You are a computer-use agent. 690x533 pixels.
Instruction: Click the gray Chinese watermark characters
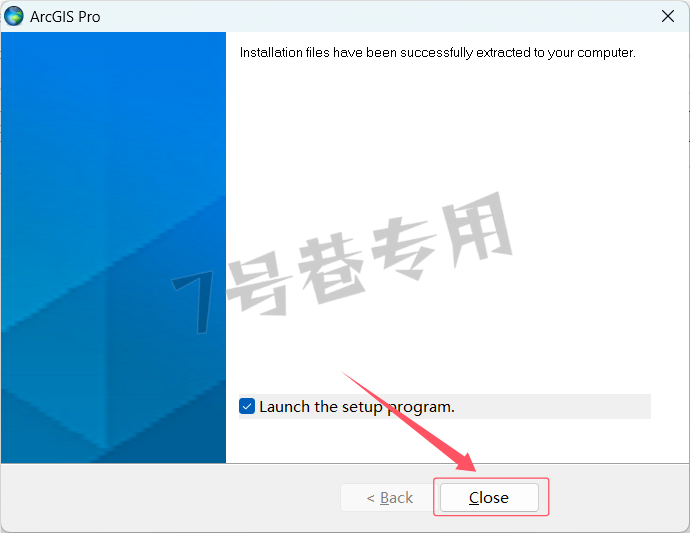point(370,253)
